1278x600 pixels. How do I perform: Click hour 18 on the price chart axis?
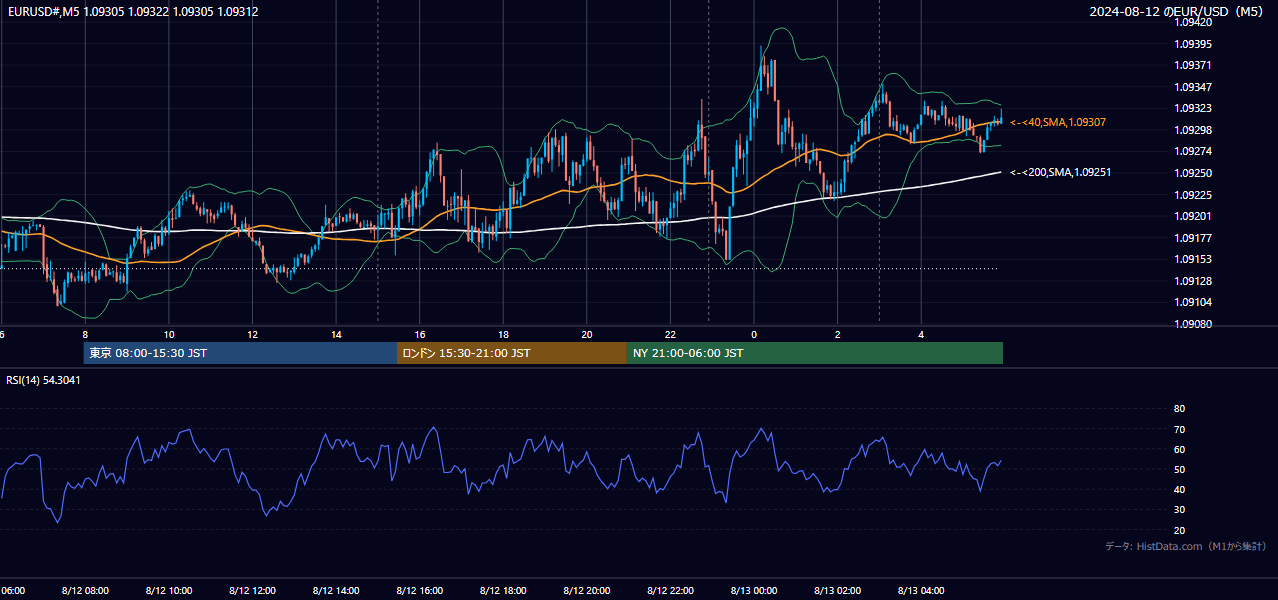(503, 334)
